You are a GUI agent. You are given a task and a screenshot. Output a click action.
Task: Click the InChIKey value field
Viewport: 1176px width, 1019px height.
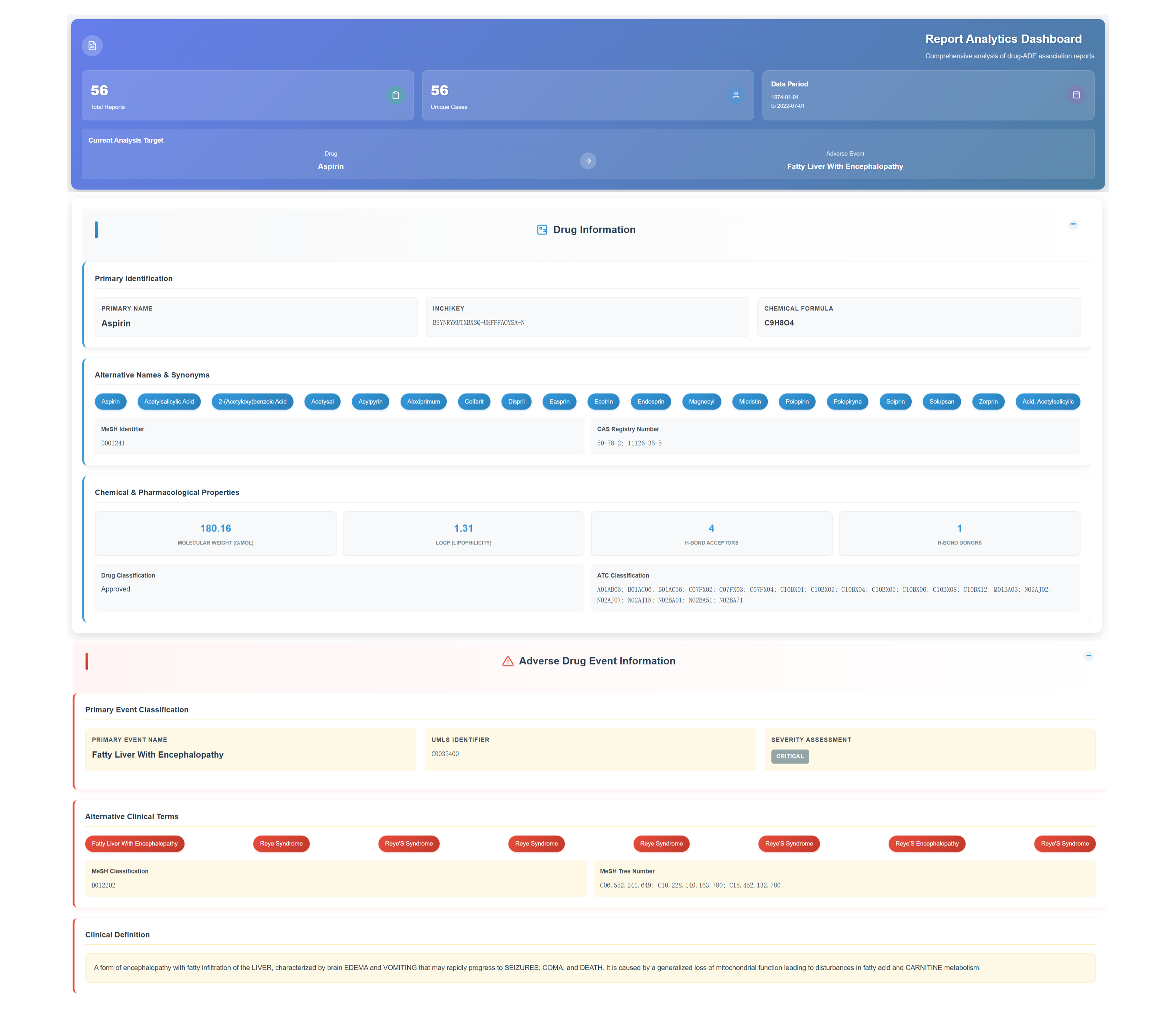coord(478,322)
